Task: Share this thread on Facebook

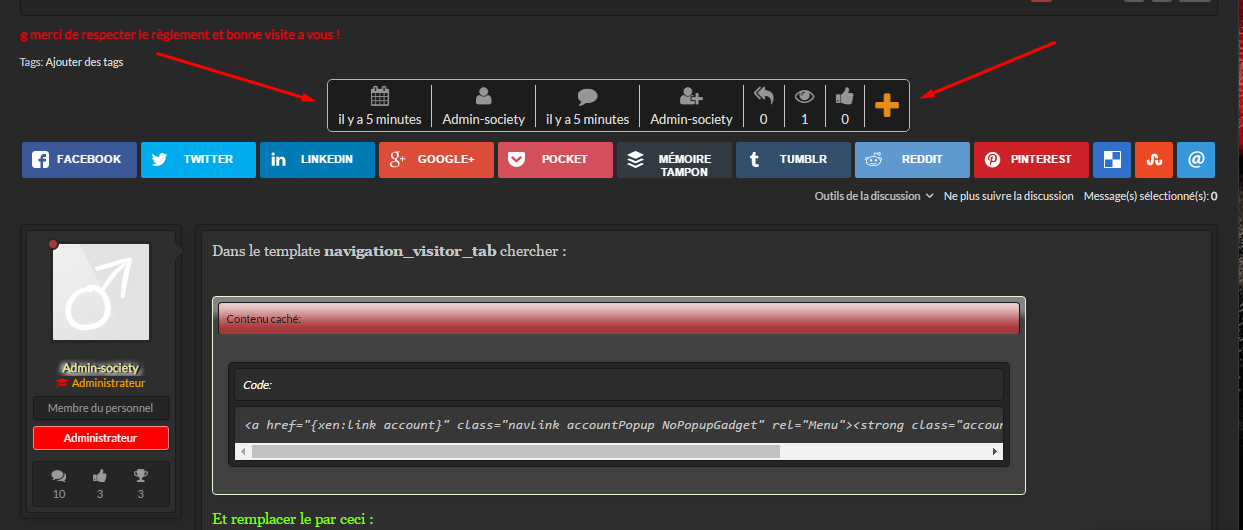Action: pos(79,160)
